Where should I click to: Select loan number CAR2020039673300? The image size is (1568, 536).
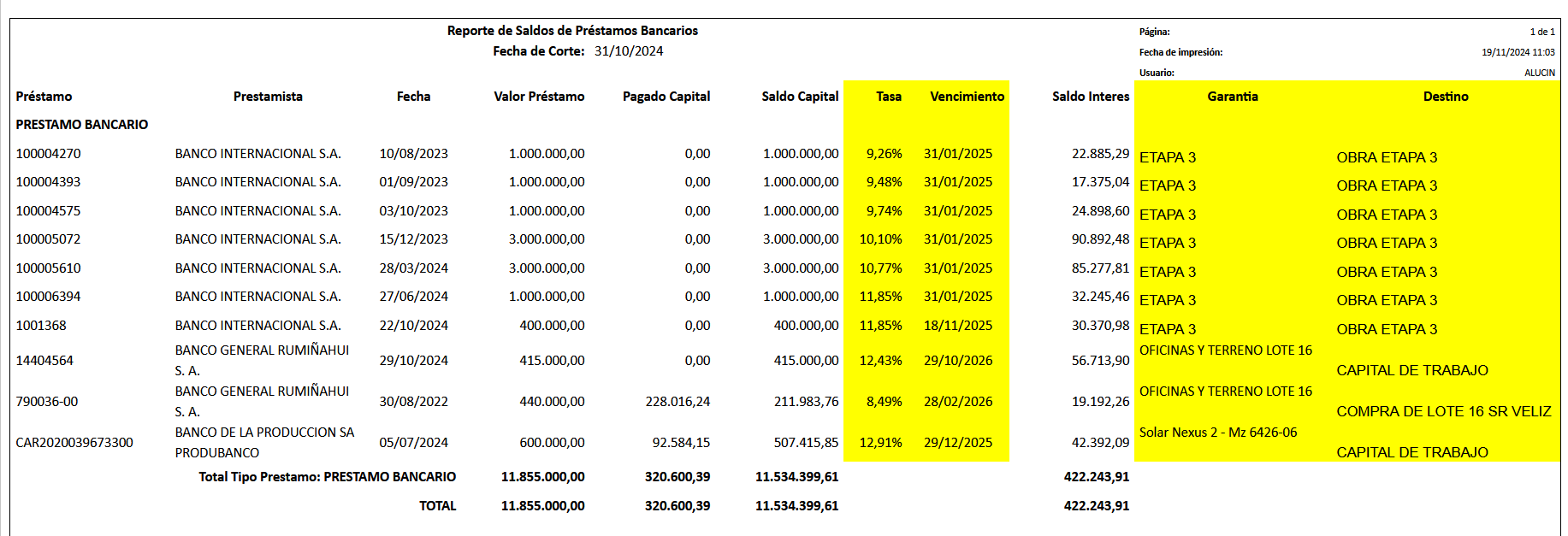pyautogui.click(x=74, y=443)
